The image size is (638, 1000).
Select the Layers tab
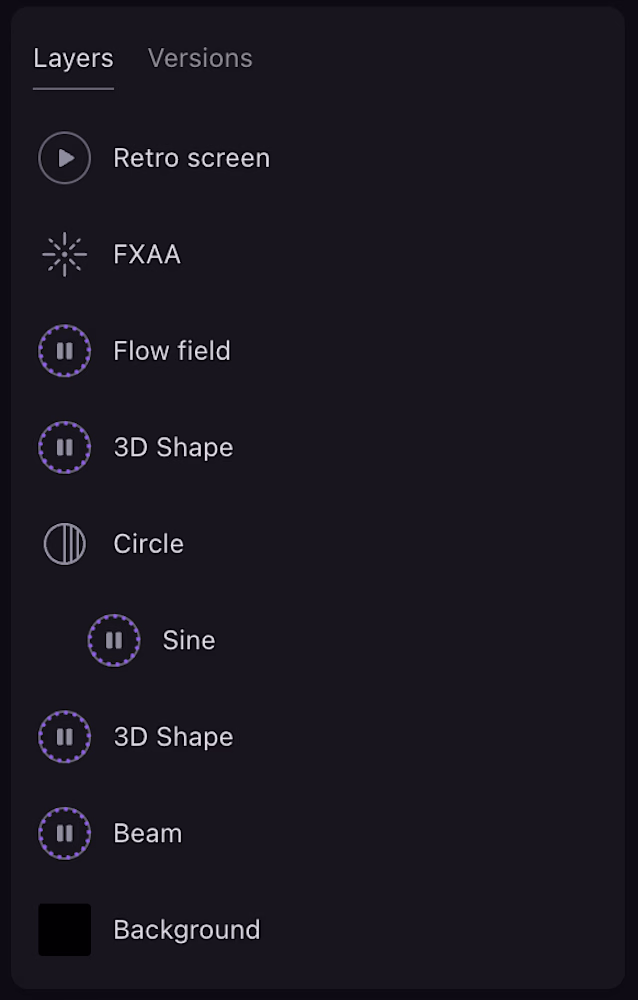pos(73,58)
